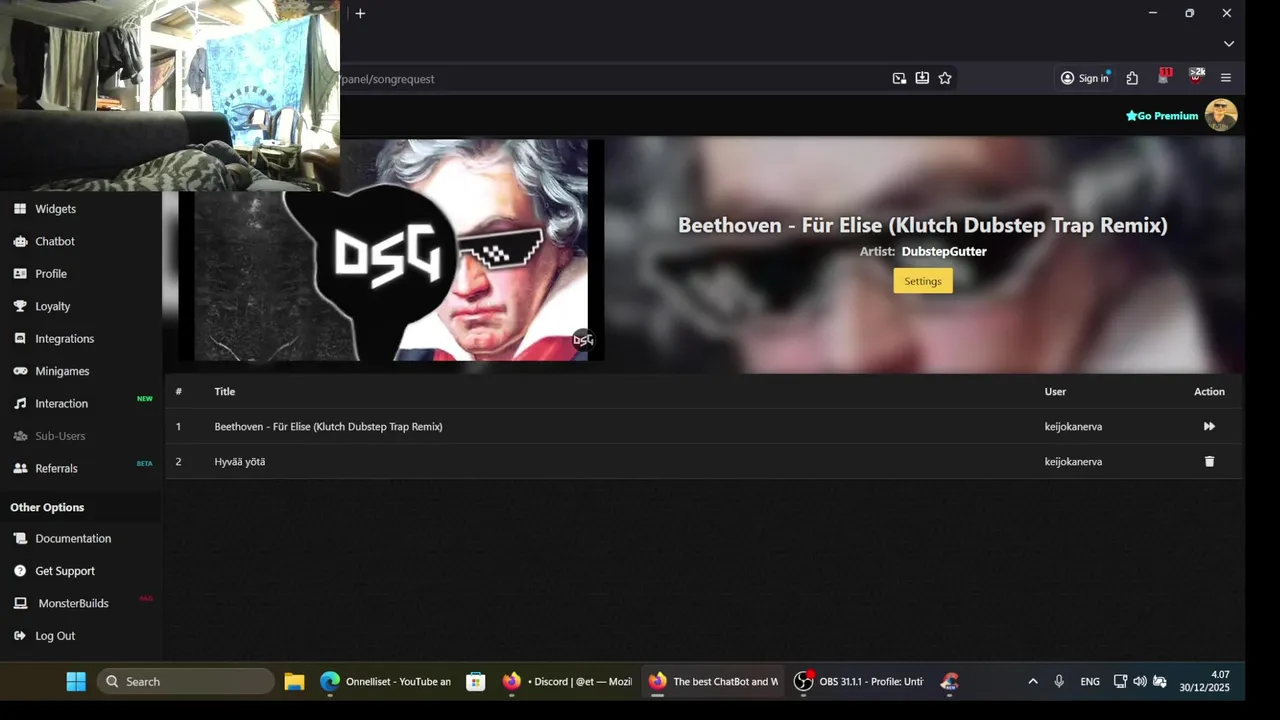Click the install app icon in address bar

[x=922, y=78]
